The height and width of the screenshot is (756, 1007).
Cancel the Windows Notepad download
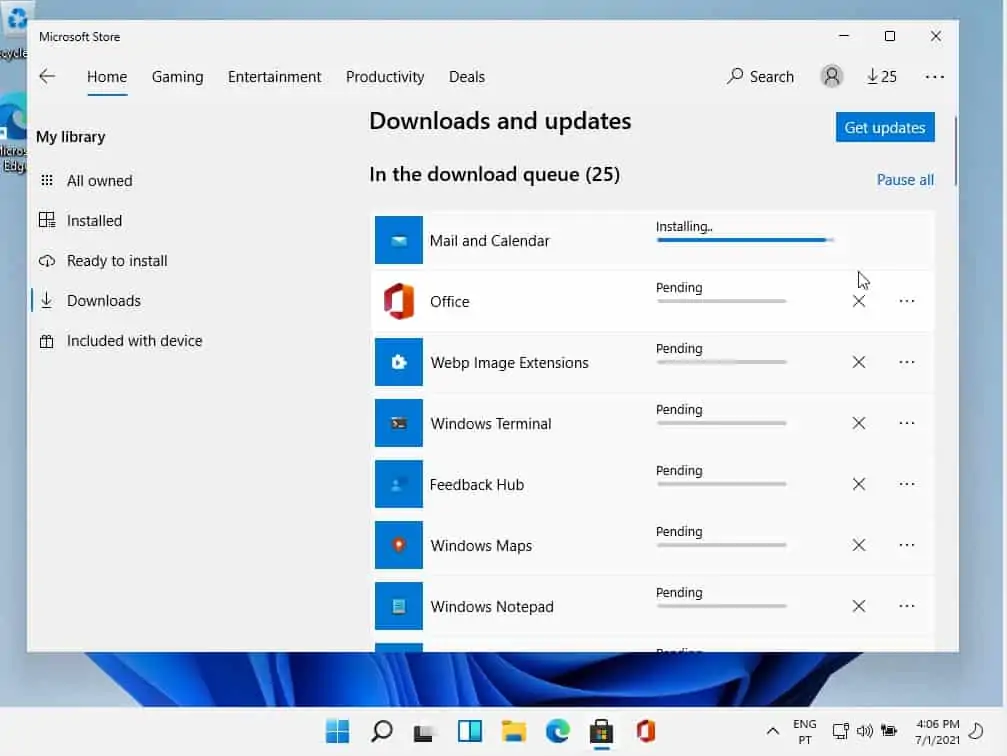(859, 606)
